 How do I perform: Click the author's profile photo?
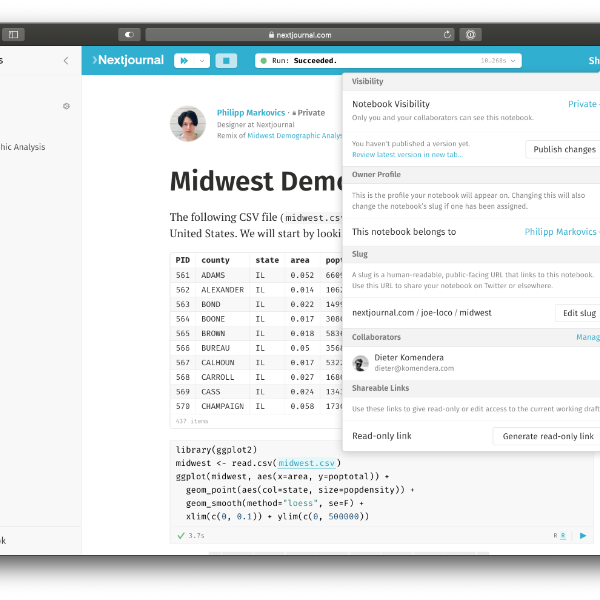188,124
